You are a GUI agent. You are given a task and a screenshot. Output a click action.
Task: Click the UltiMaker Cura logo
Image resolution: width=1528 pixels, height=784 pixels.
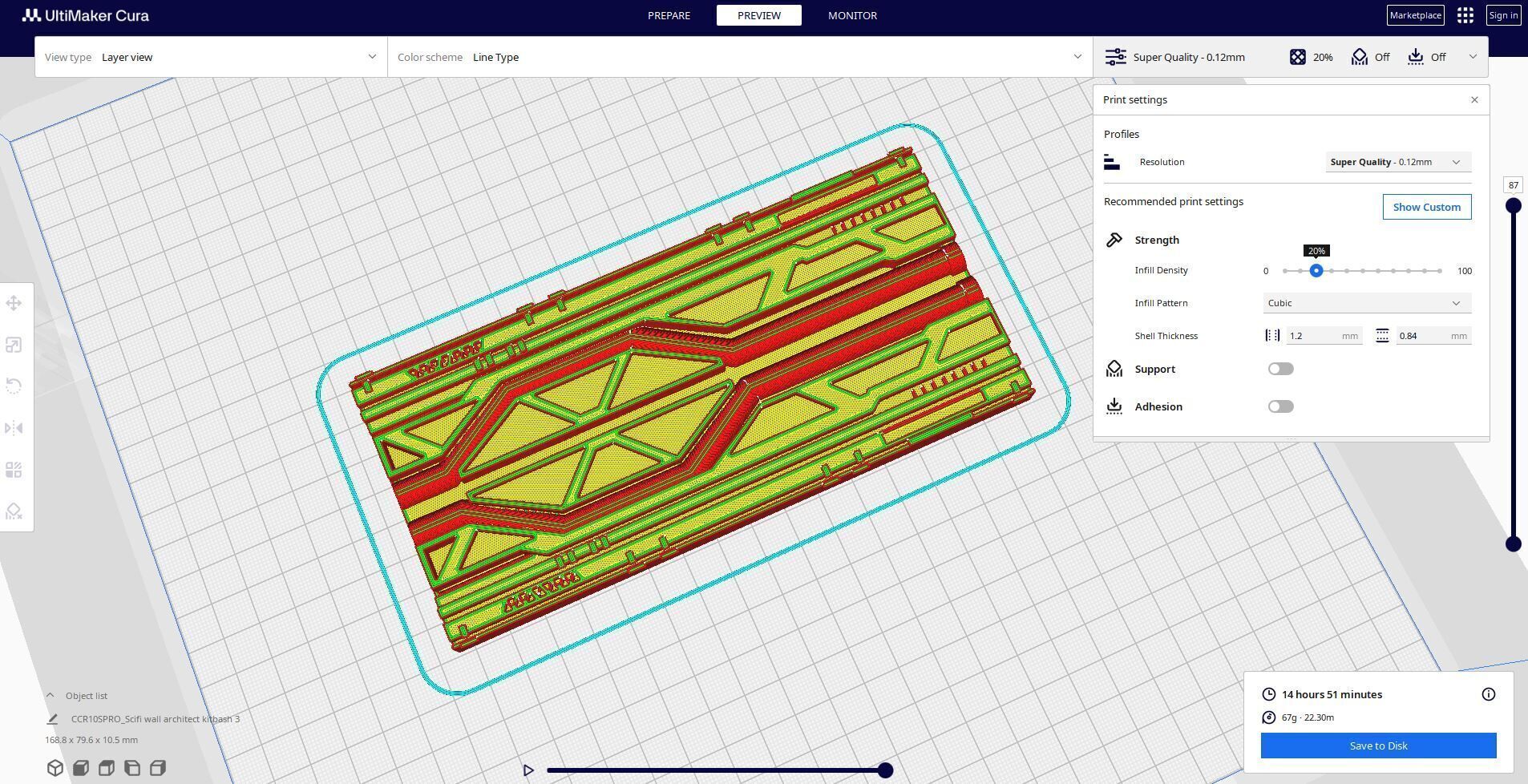(x=86, y=15)
